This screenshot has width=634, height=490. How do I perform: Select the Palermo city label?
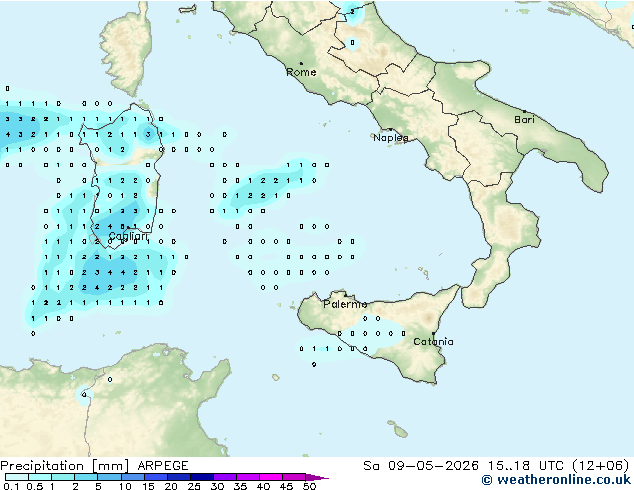tap(345, 304)
